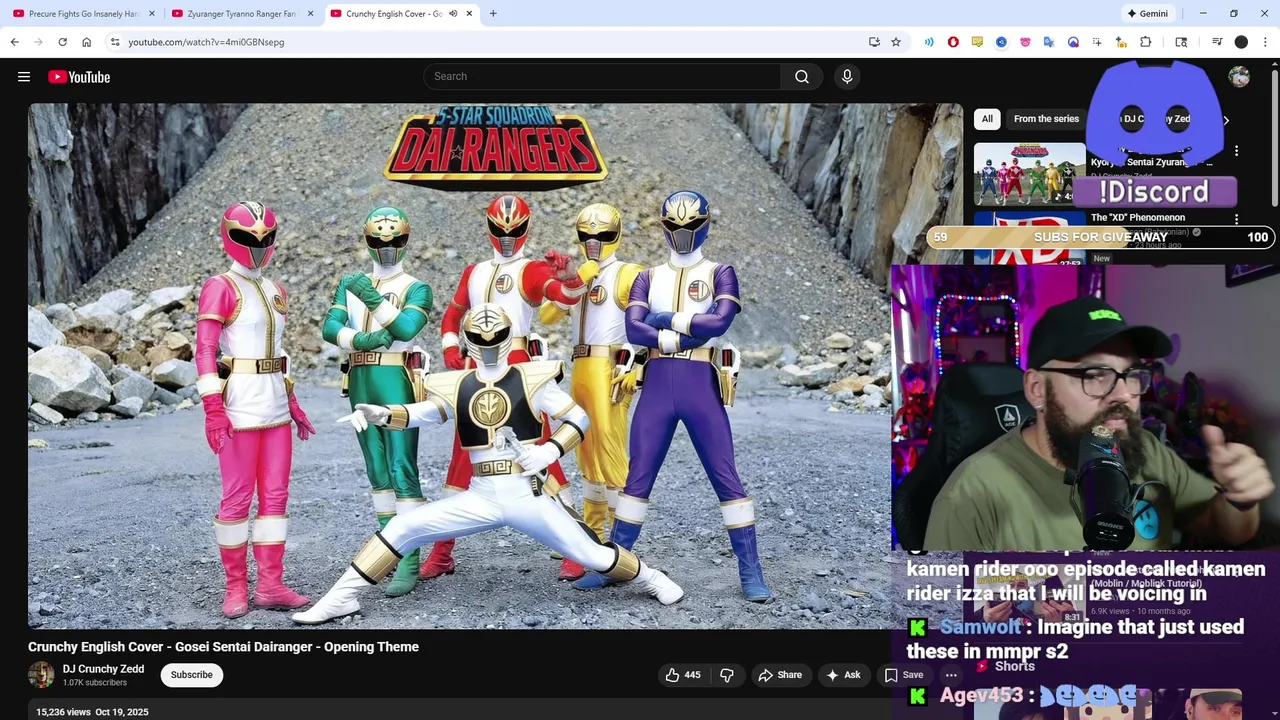Click the browser address bar URL
This screenshot has height=720, width=1280.
click(x=206, y=42)
